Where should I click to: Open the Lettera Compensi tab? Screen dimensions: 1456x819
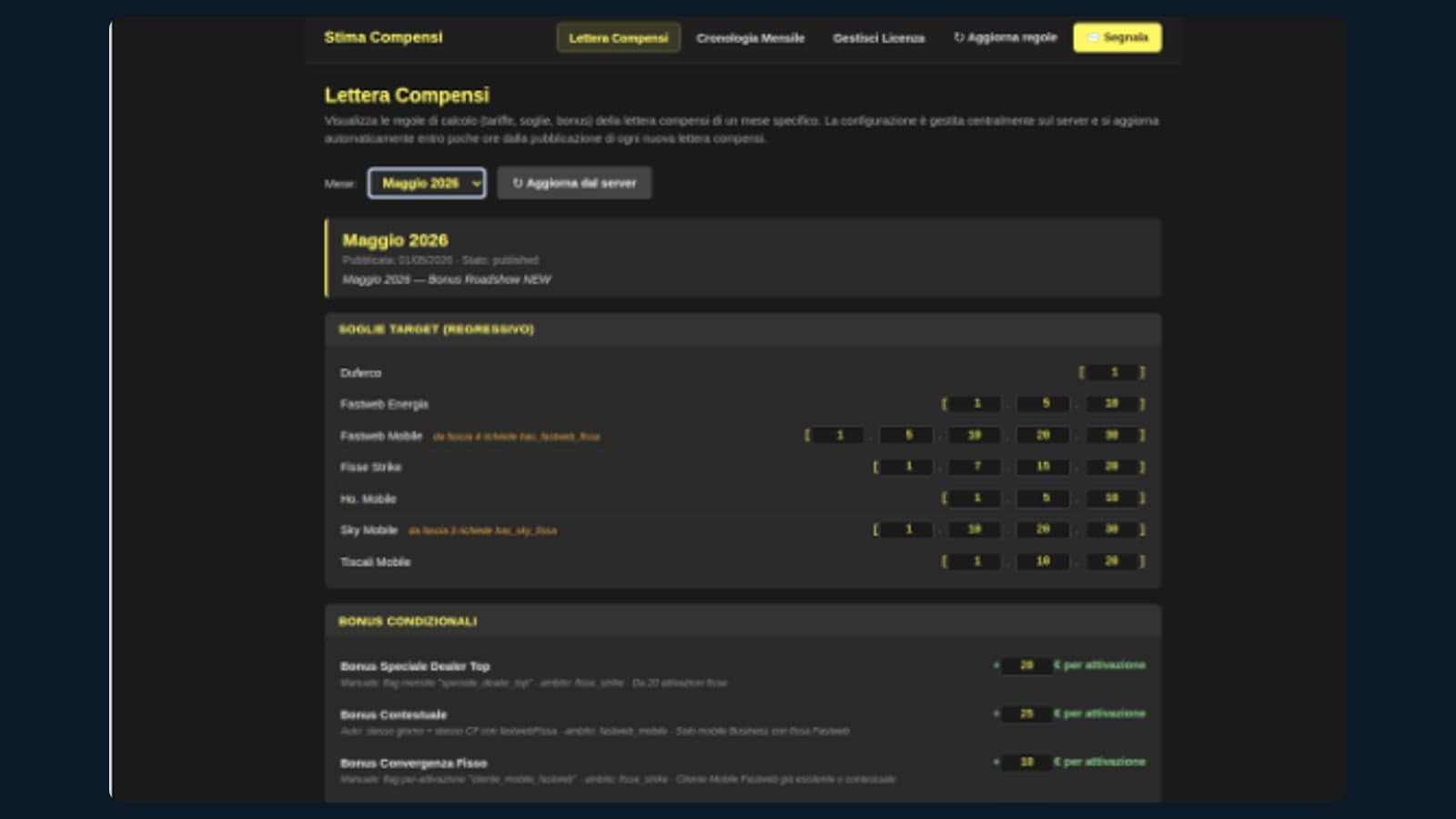[x=618, y=37]
